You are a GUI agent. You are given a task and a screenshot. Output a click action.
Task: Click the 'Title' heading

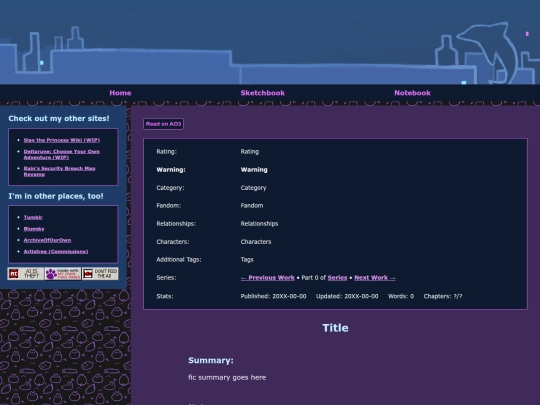pos(335,328)
